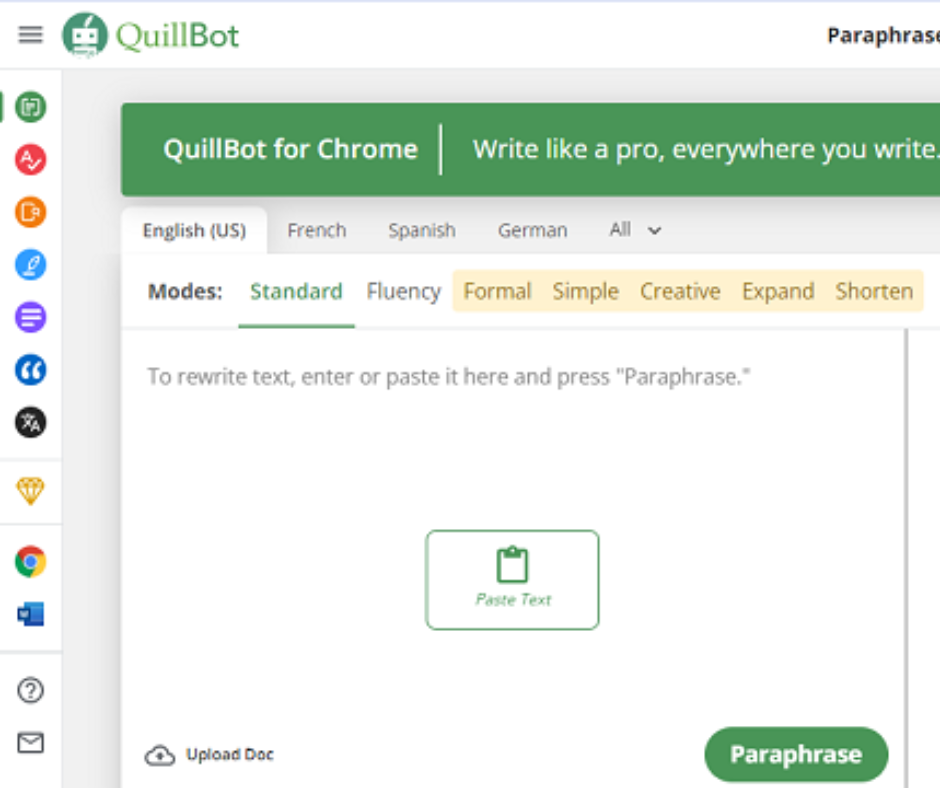
Task: Select the English (US) language tab
Action: point(194,230)
